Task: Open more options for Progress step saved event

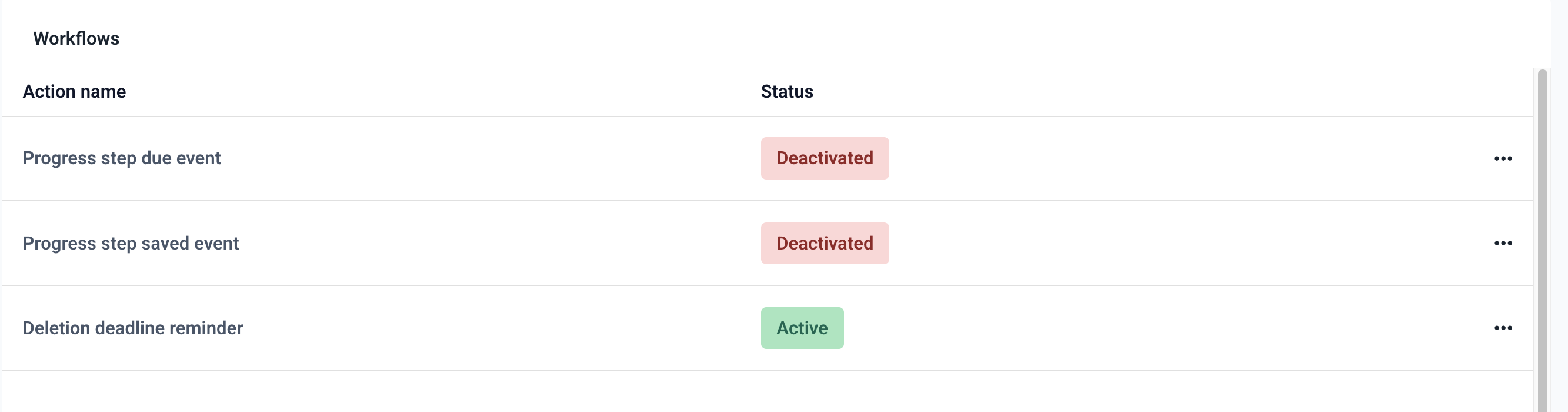Action: [x=1502, y=243]
